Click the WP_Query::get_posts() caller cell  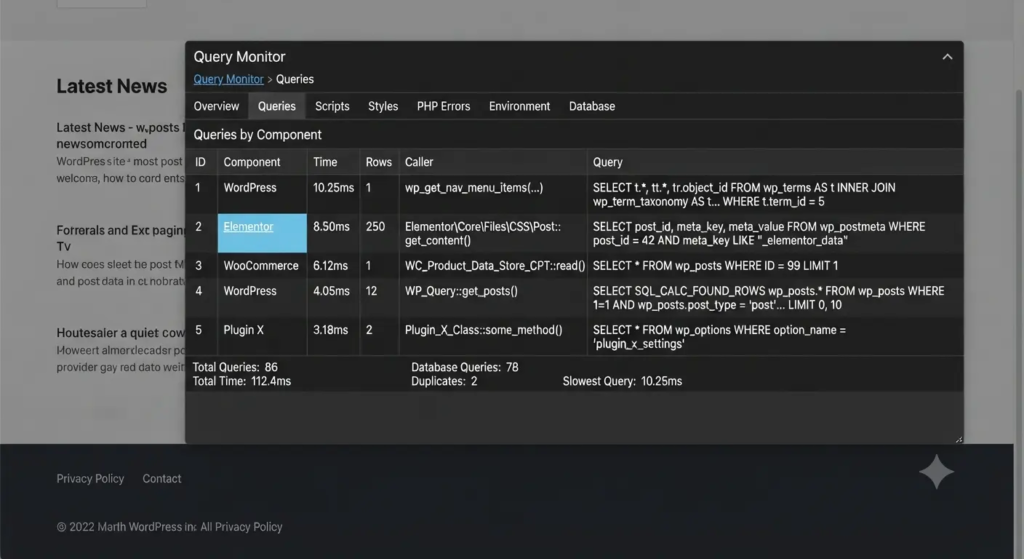[x=461, y=291]
